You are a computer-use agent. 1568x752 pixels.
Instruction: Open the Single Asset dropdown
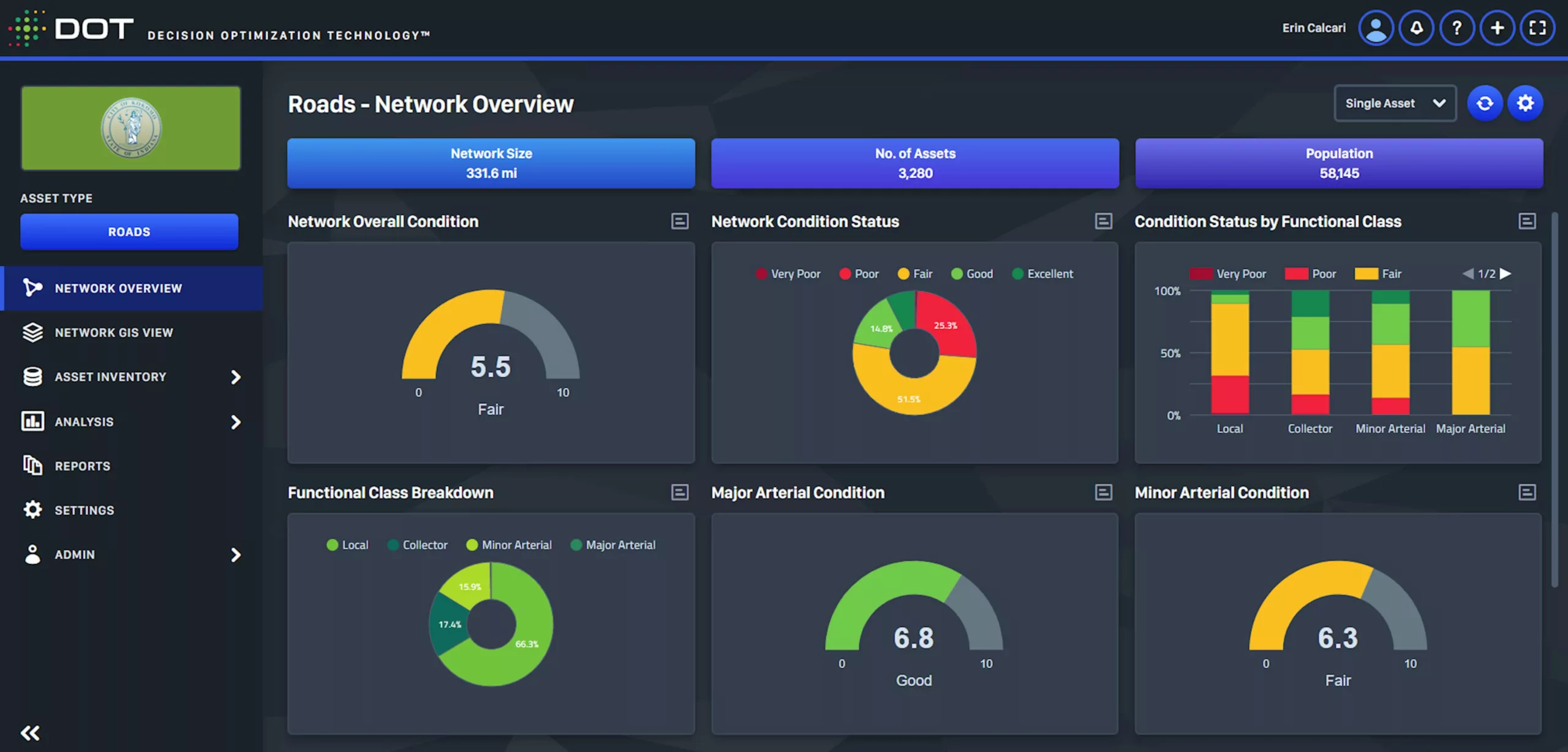(x=1395, y=104)
